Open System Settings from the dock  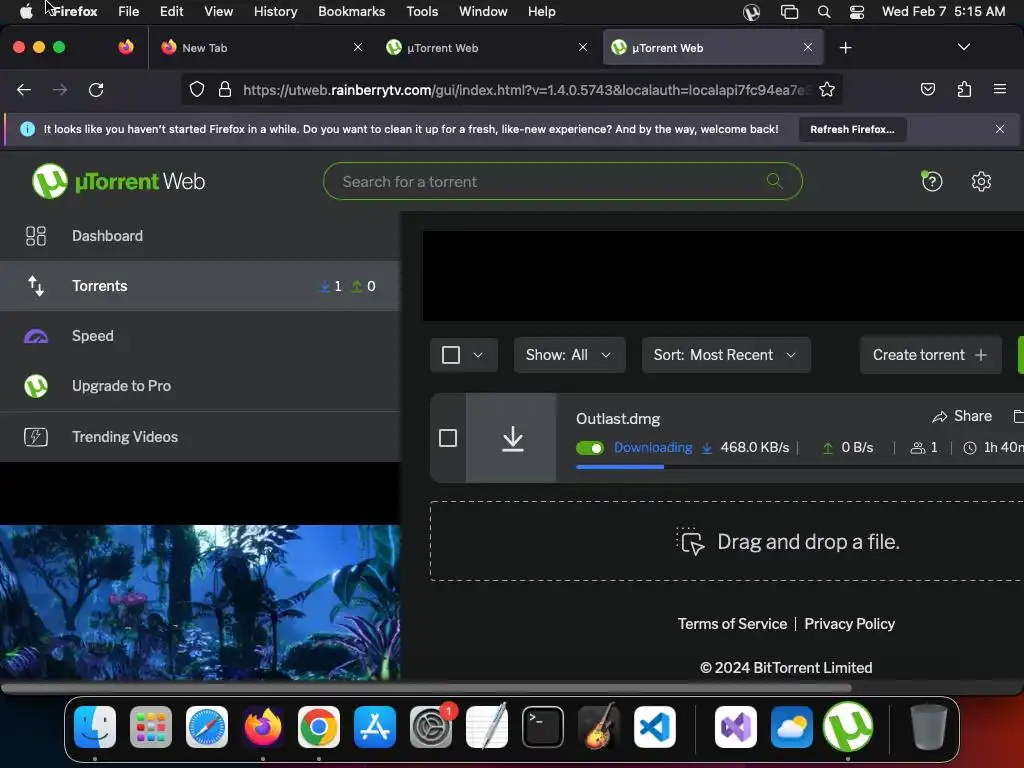431,727
